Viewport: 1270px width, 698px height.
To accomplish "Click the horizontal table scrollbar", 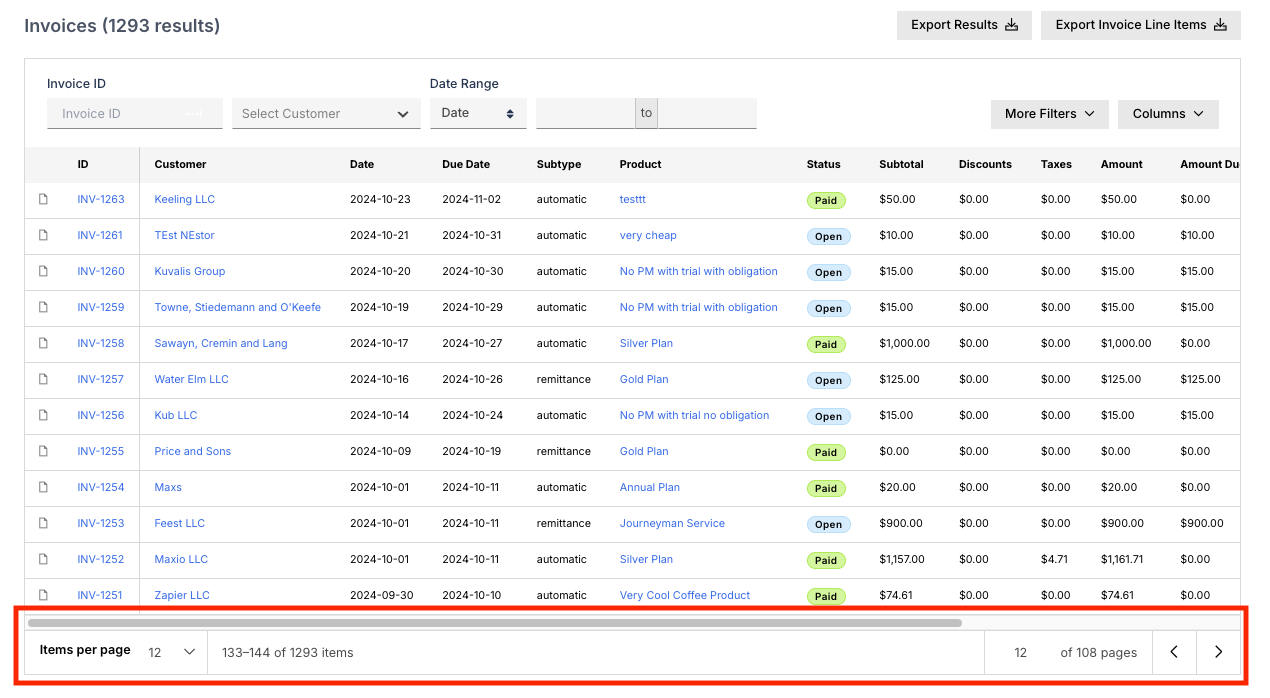I will [495, 622].
